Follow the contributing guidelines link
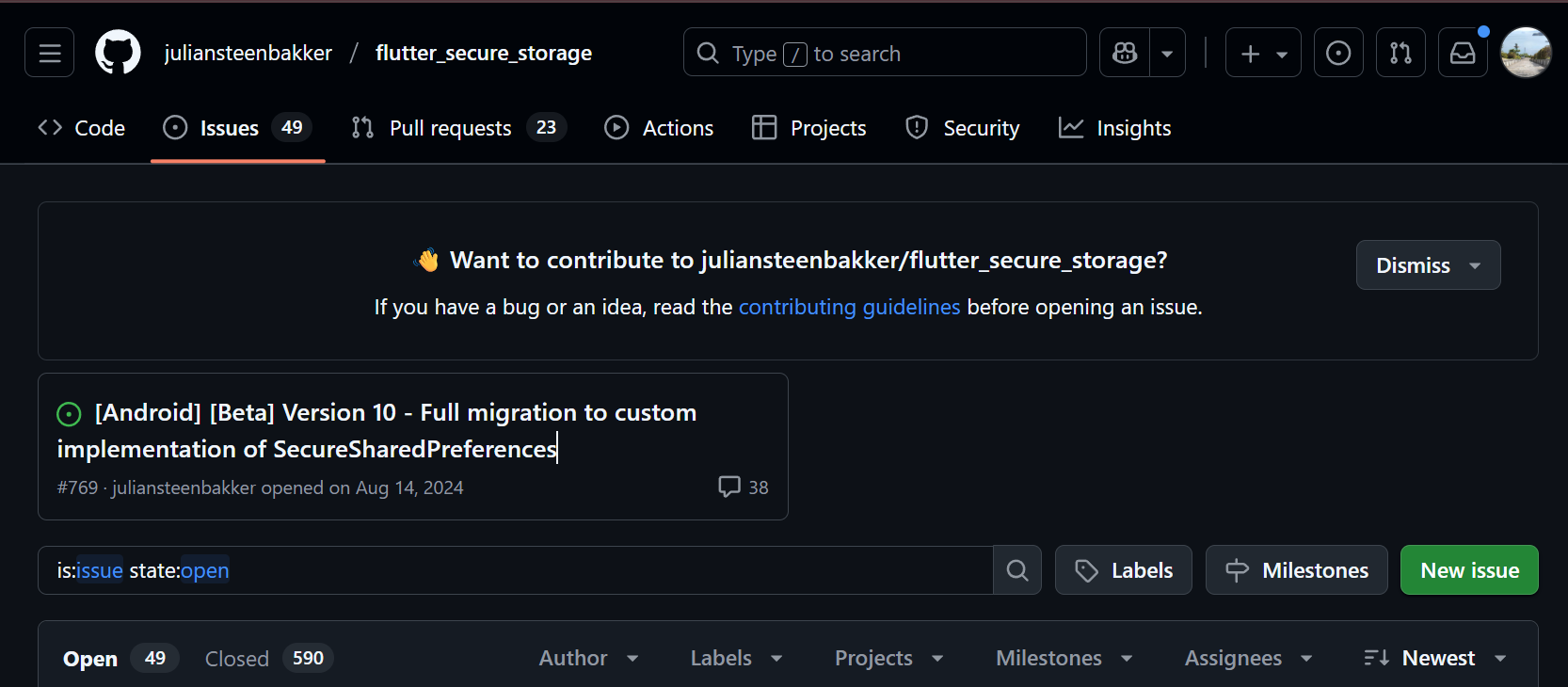The height and width of the screenshot is (687, 1568). pos(849,307)
